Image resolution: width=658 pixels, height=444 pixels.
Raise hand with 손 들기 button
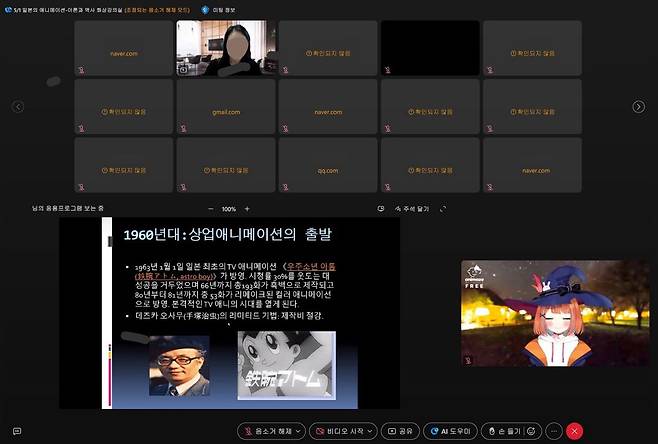(x=504, y=431)
